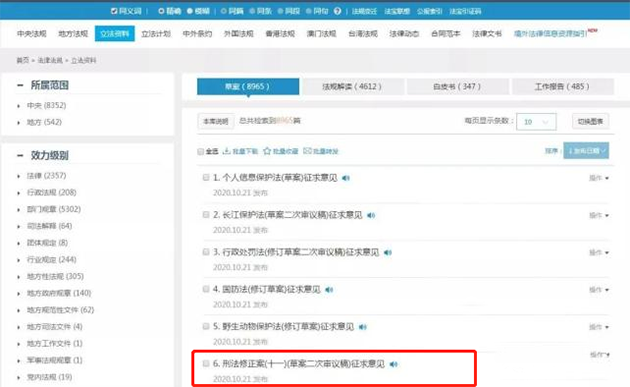Image resolution: width=630 pixels, height=387 pixels.
Task: Open the 台湾法规 menu item
Action: [x=363, y=34]
